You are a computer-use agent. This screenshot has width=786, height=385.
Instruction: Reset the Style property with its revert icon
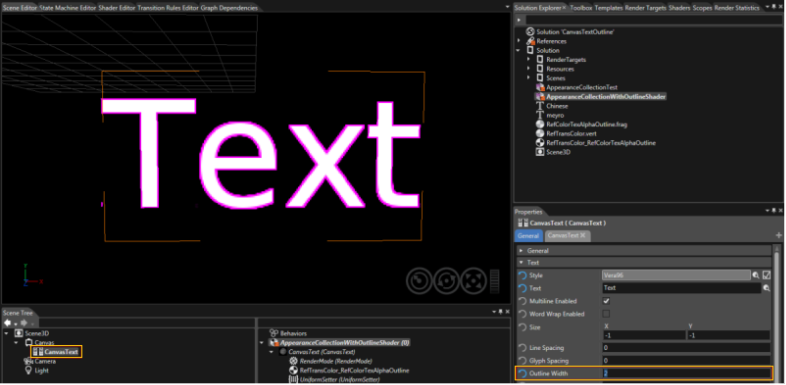(x=522, y=275)
